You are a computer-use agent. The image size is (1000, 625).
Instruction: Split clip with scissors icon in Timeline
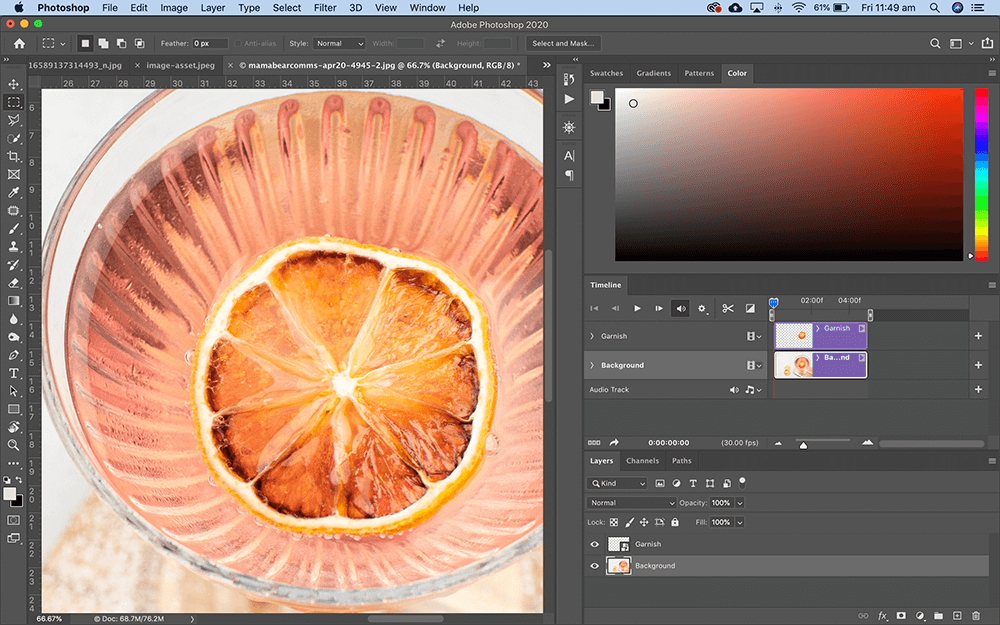(x=728, y=309)
